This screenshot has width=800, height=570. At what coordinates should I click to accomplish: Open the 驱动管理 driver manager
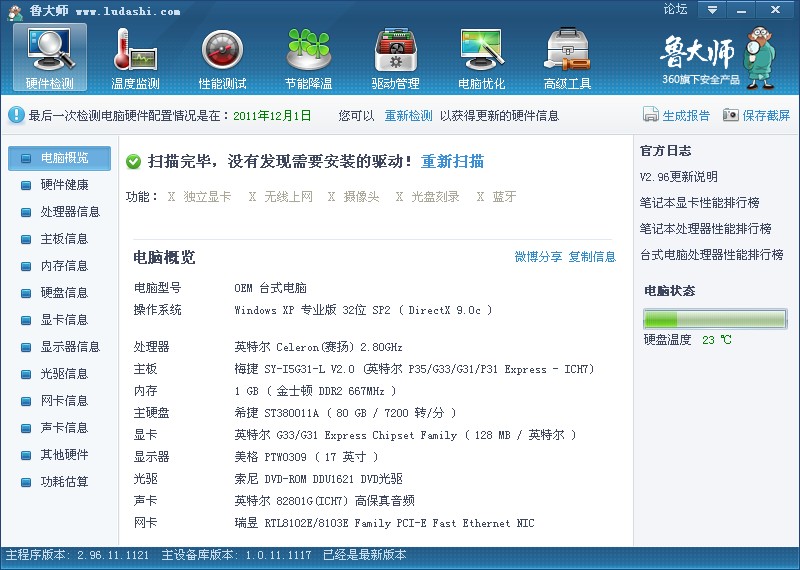click(x=395, y=58)
